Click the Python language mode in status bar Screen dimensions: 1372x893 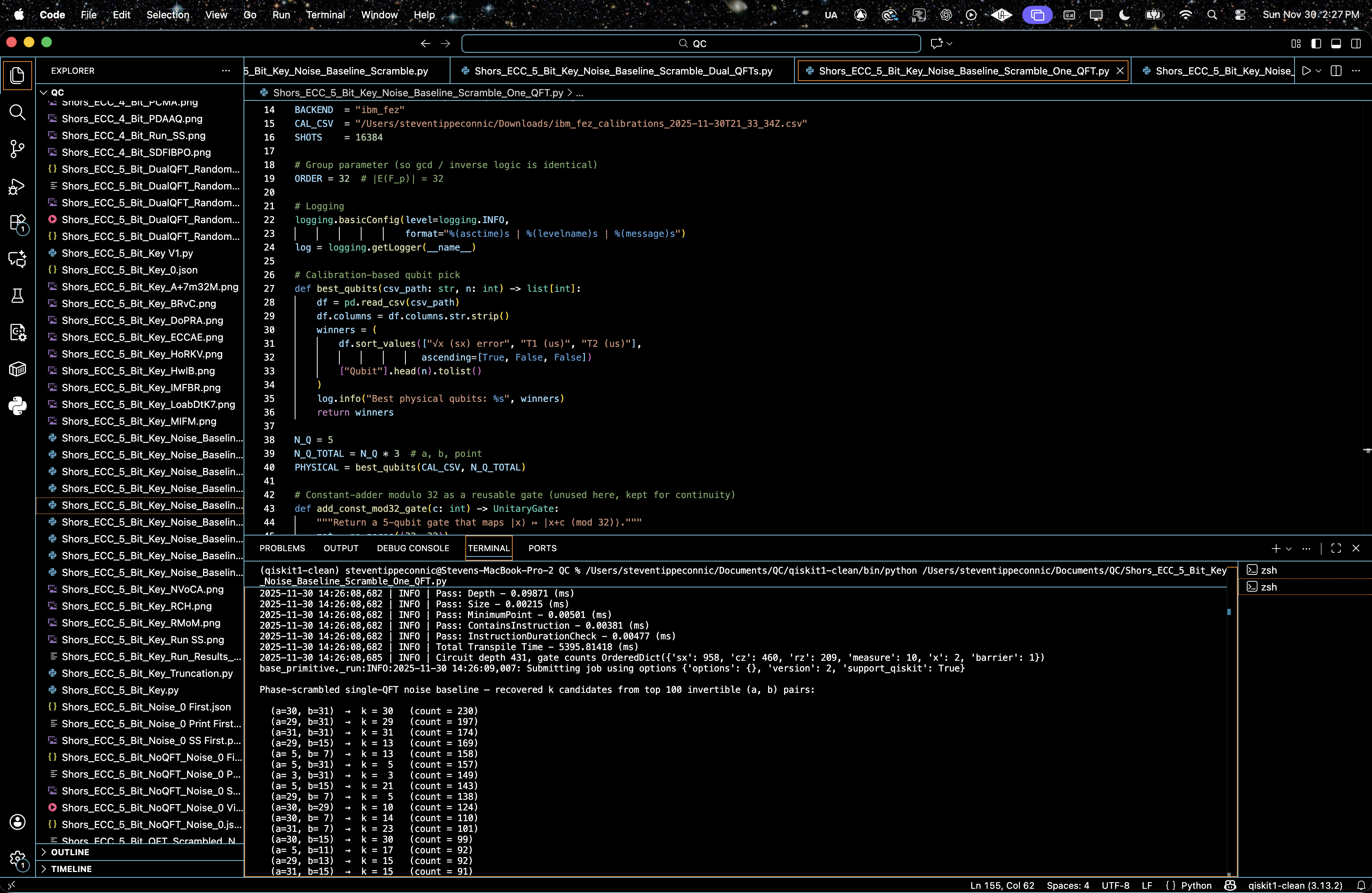click(1196, 885)
